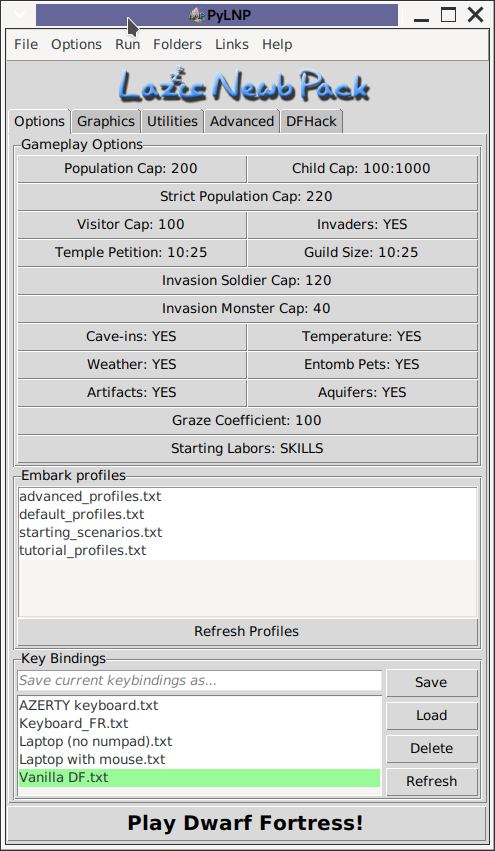Focus the Save current keybindings as field

[200, 681]
